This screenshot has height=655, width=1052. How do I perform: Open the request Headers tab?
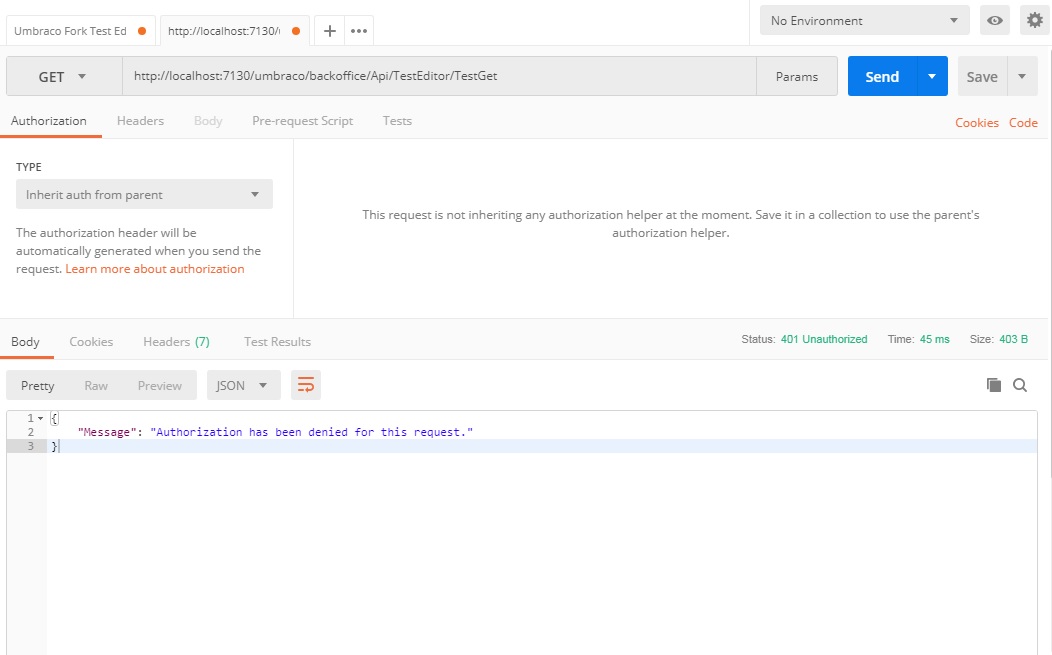click(140, 121)
